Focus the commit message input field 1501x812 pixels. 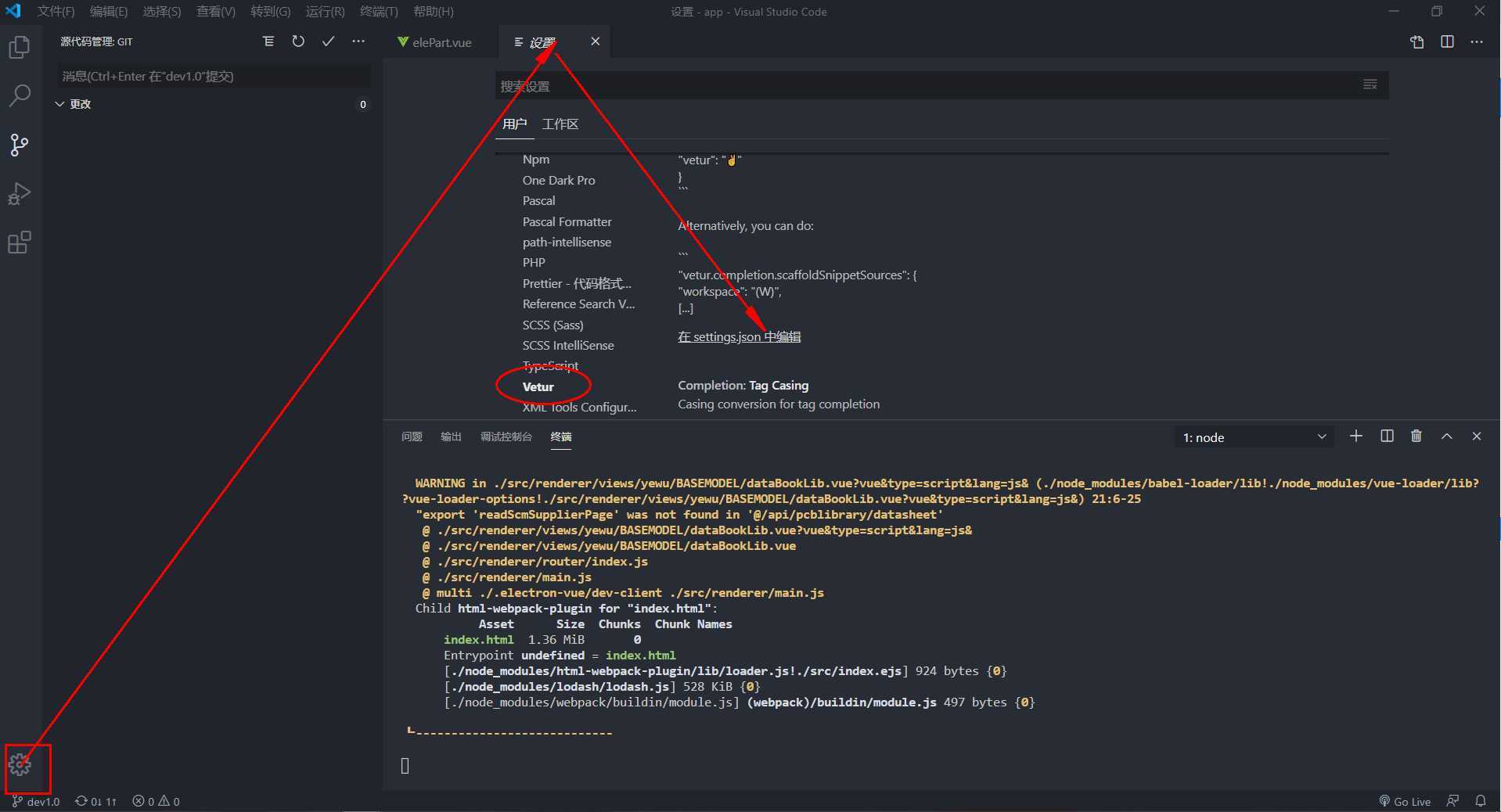pos(214,76)
